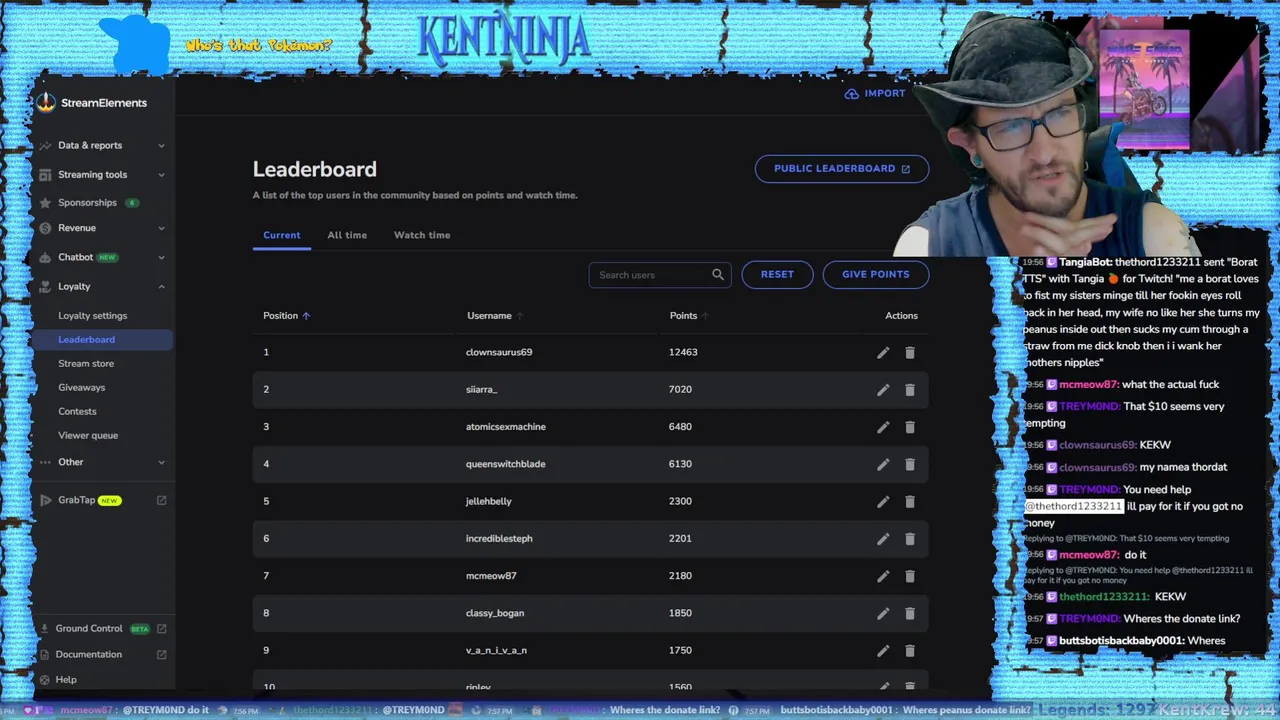Image resolution: width=1280 pixels, height=720 pixels.
Task: Delete atomicsexmachine entry trash icon
Action: coord(910,427)
